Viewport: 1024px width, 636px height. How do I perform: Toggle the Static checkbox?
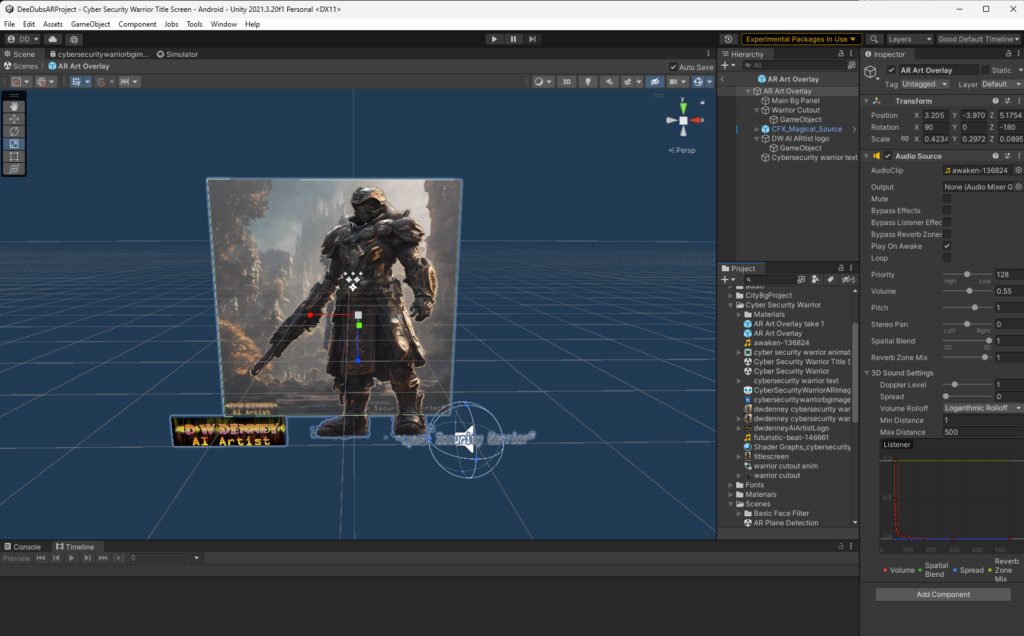click(x=985, y=70)
